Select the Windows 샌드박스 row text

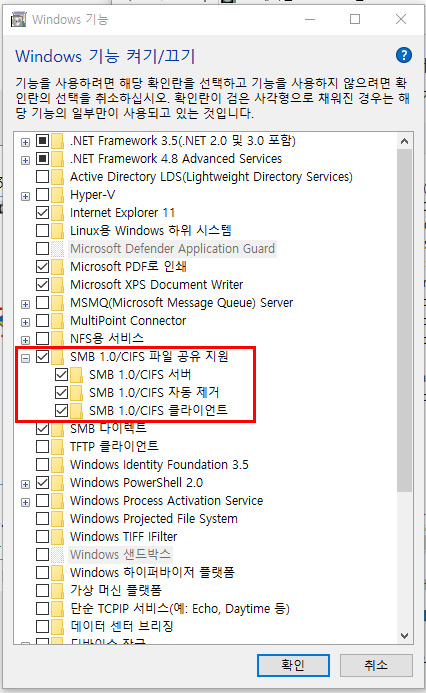[x=120, y=555]
